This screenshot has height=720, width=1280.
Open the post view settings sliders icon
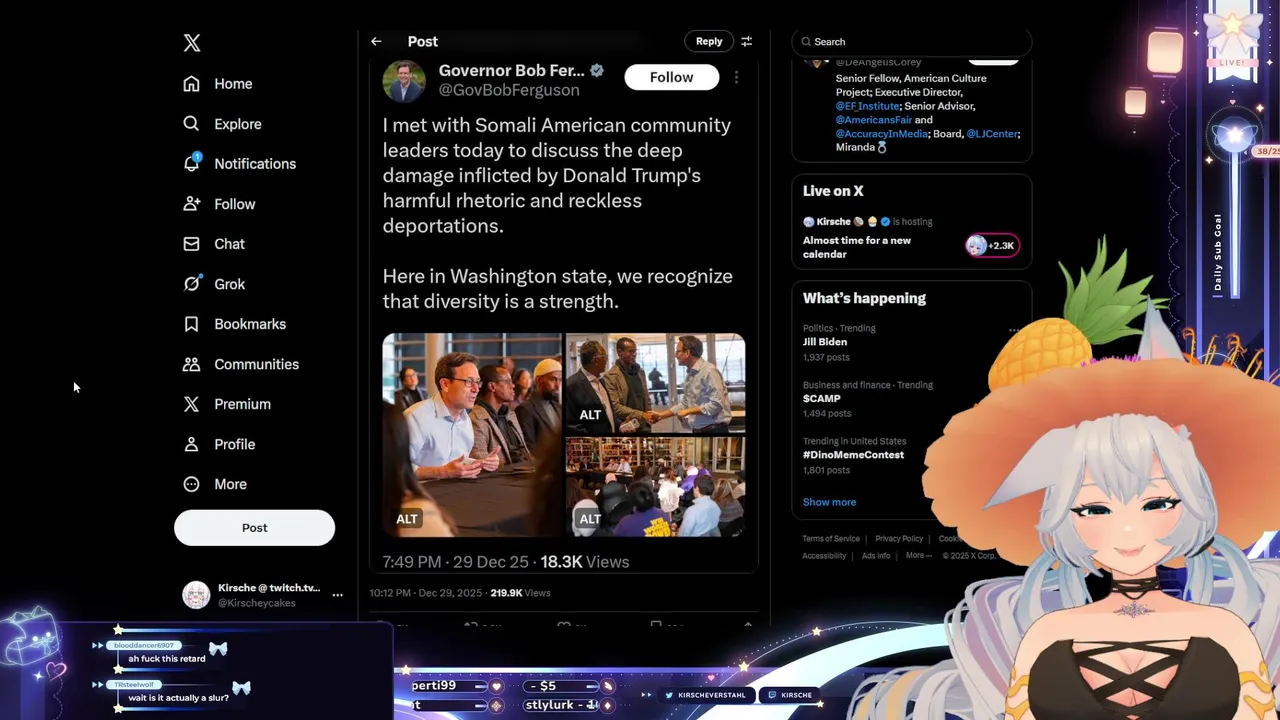click(x=746, y=41)
